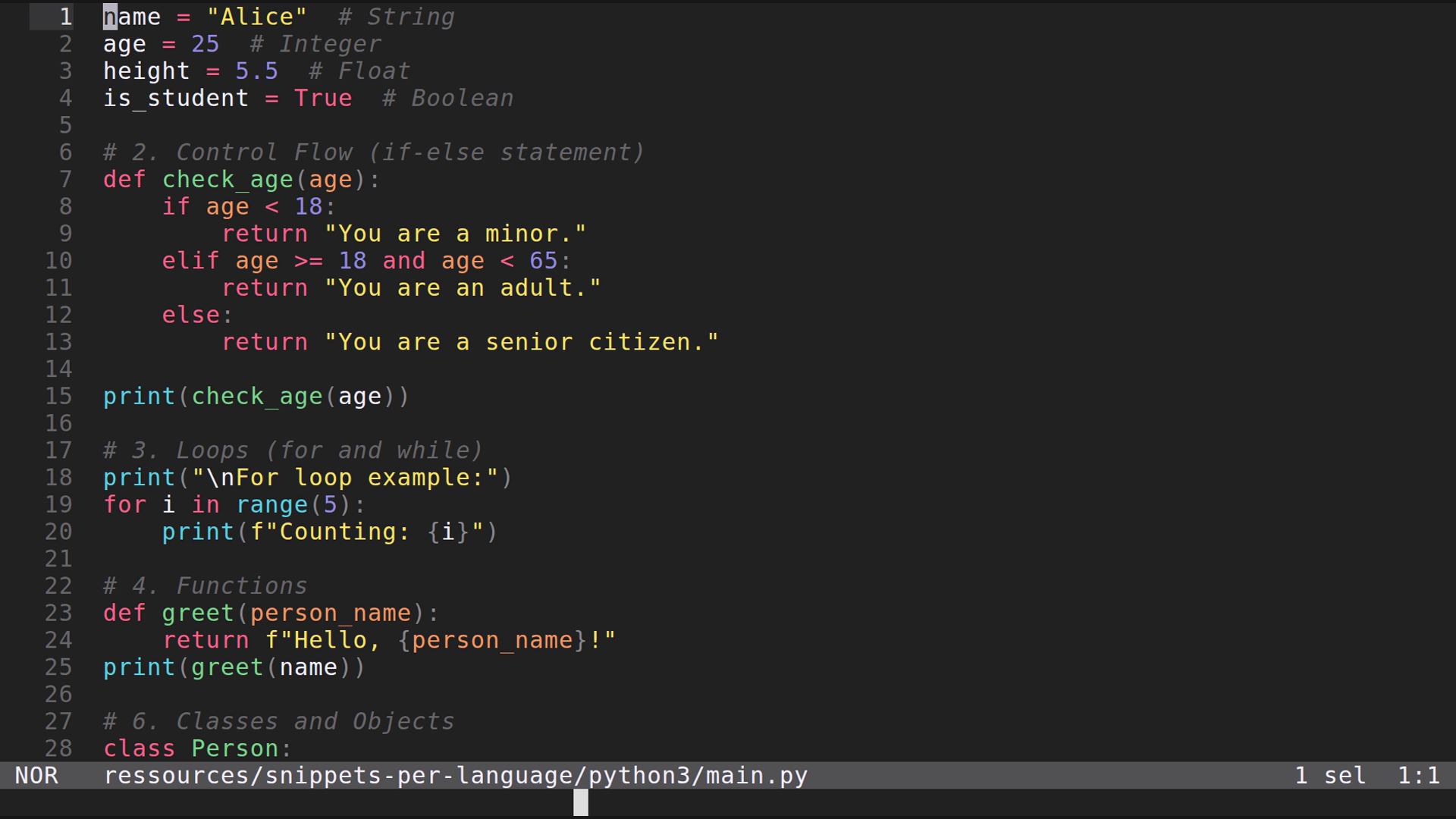Screen dimensions: 1456x819
Task: Click the greet function definition
Action: tap(197, 613)
